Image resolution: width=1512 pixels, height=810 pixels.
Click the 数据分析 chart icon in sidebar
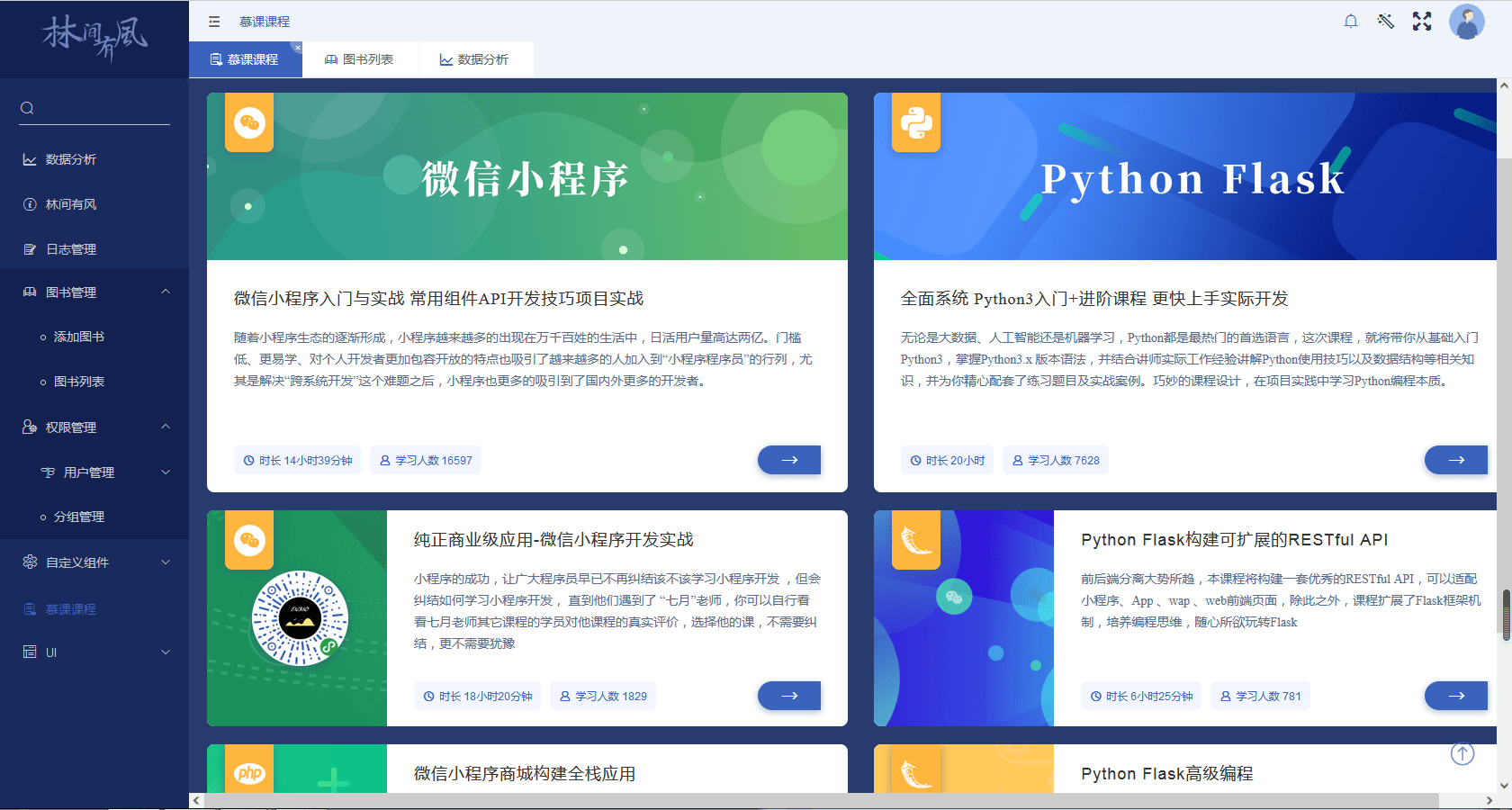[30, 159]
